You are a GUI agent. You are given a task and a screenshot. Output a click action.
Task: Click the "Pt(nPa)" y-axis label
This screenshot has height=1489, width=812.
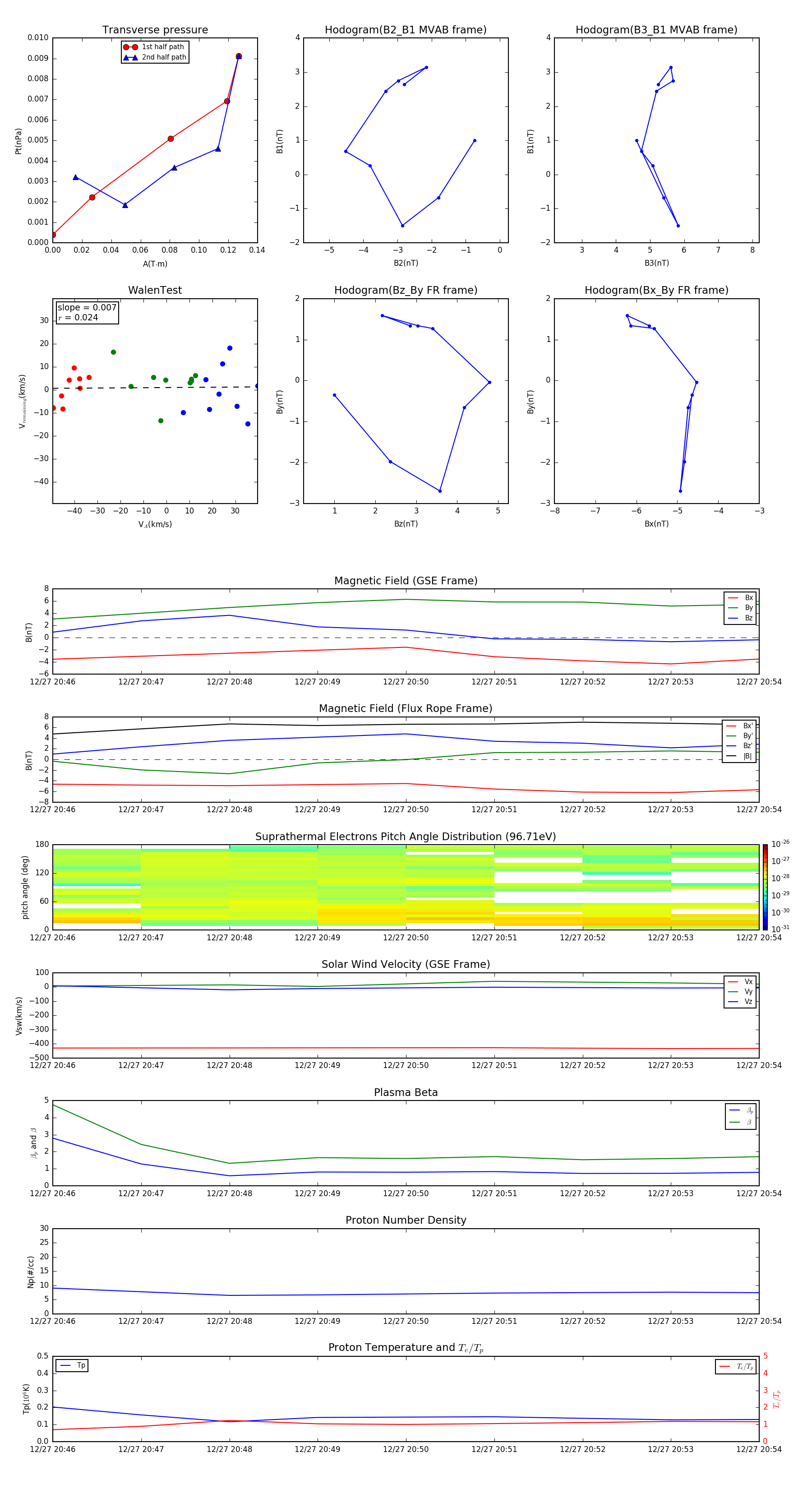18,141
